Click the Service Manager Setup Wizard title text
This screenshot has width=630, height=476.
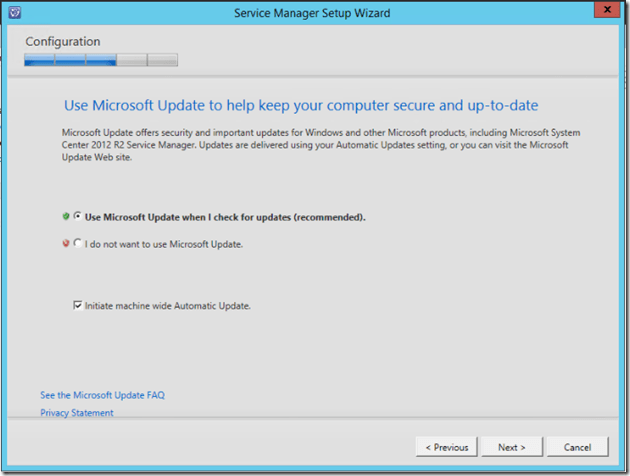312,13
